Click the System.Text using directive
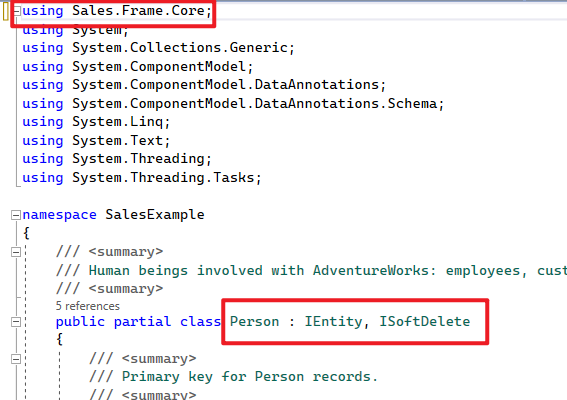This screenshot has width=567, height=400. (x=96, y=140)
